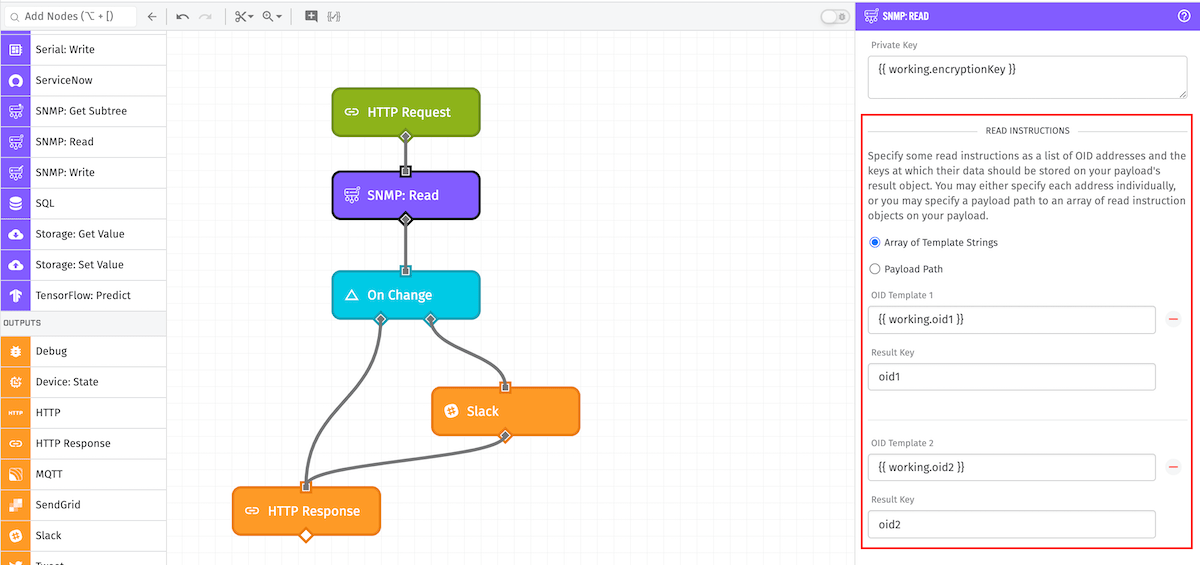The width and height of the screenshot is (1200, 565).
Task: Select the HTTP Request node on the canvas
Action: click(x=406, y=112)
